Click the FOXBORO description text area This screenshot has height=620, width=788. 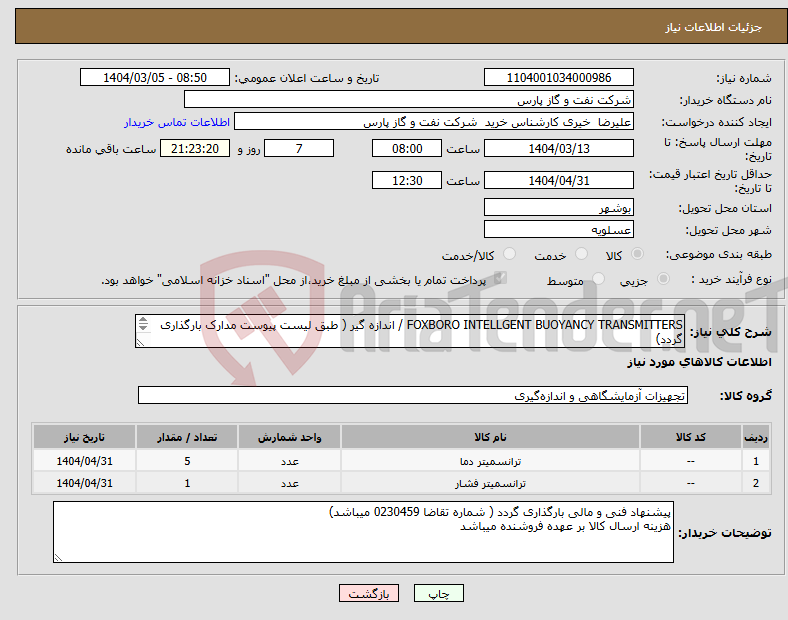pyautogui.click(x=410, y=331)
